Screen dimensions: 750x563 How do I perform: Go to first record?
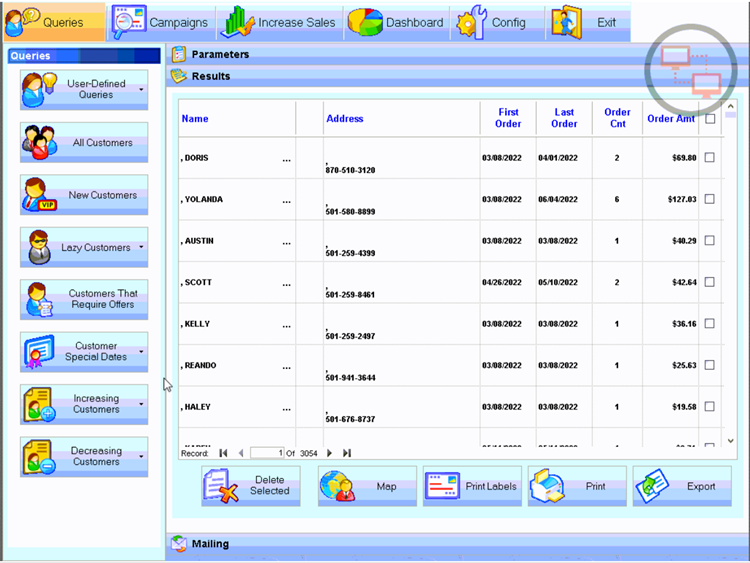pyautogui.click(x=223, y=453)
